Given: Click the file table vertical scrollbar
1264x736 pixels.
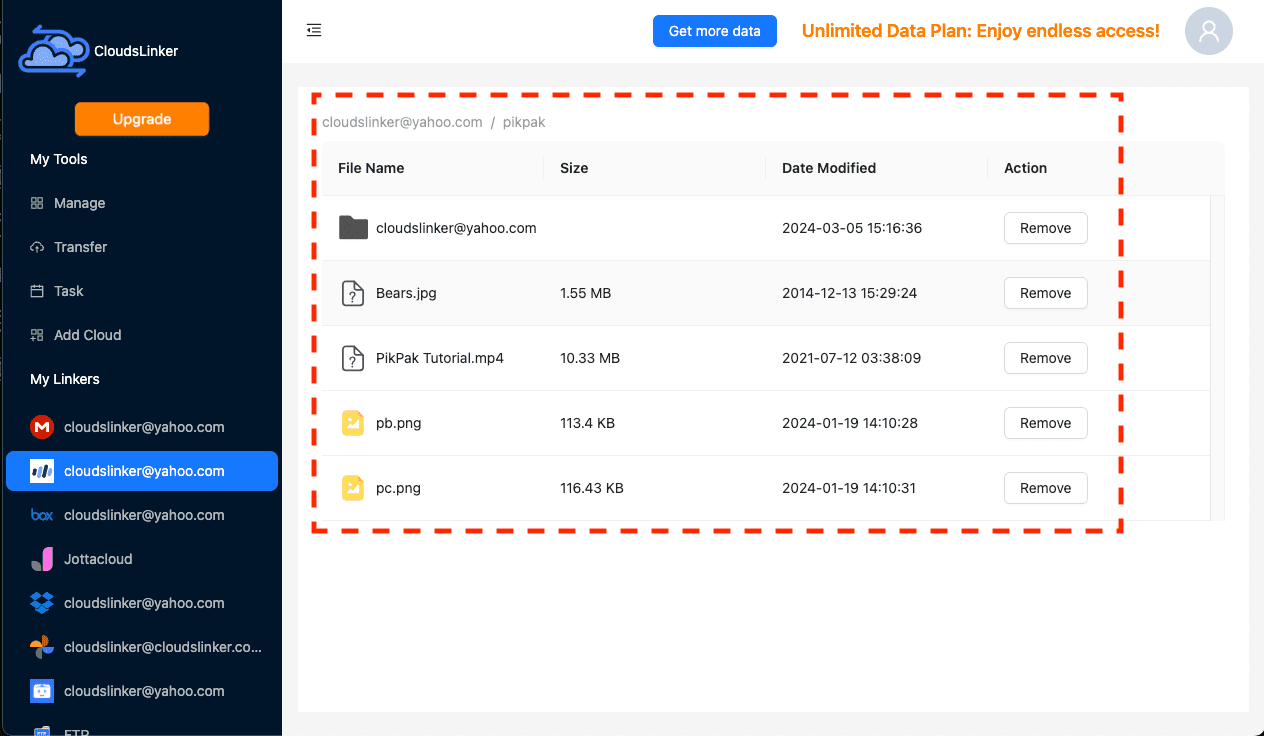Looking at the screenshot, I should [x=1217, y=358].
